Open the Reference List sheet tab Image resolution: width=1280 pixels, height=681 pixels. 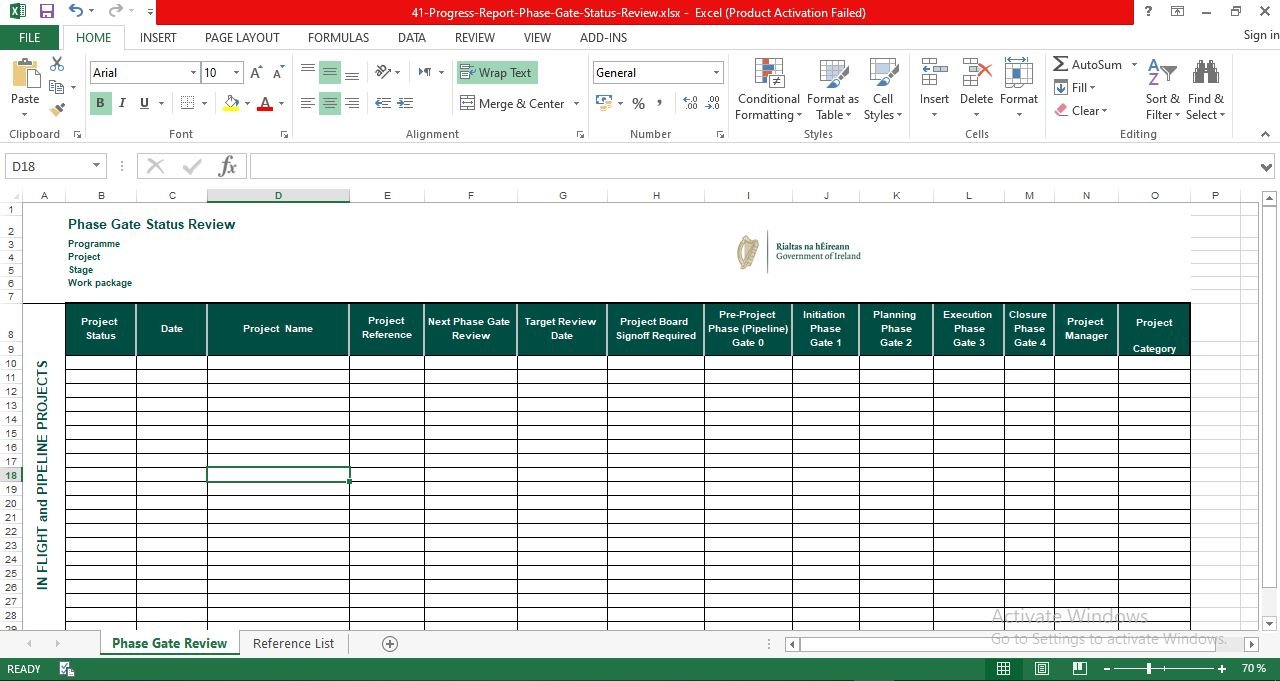(293, 643)
